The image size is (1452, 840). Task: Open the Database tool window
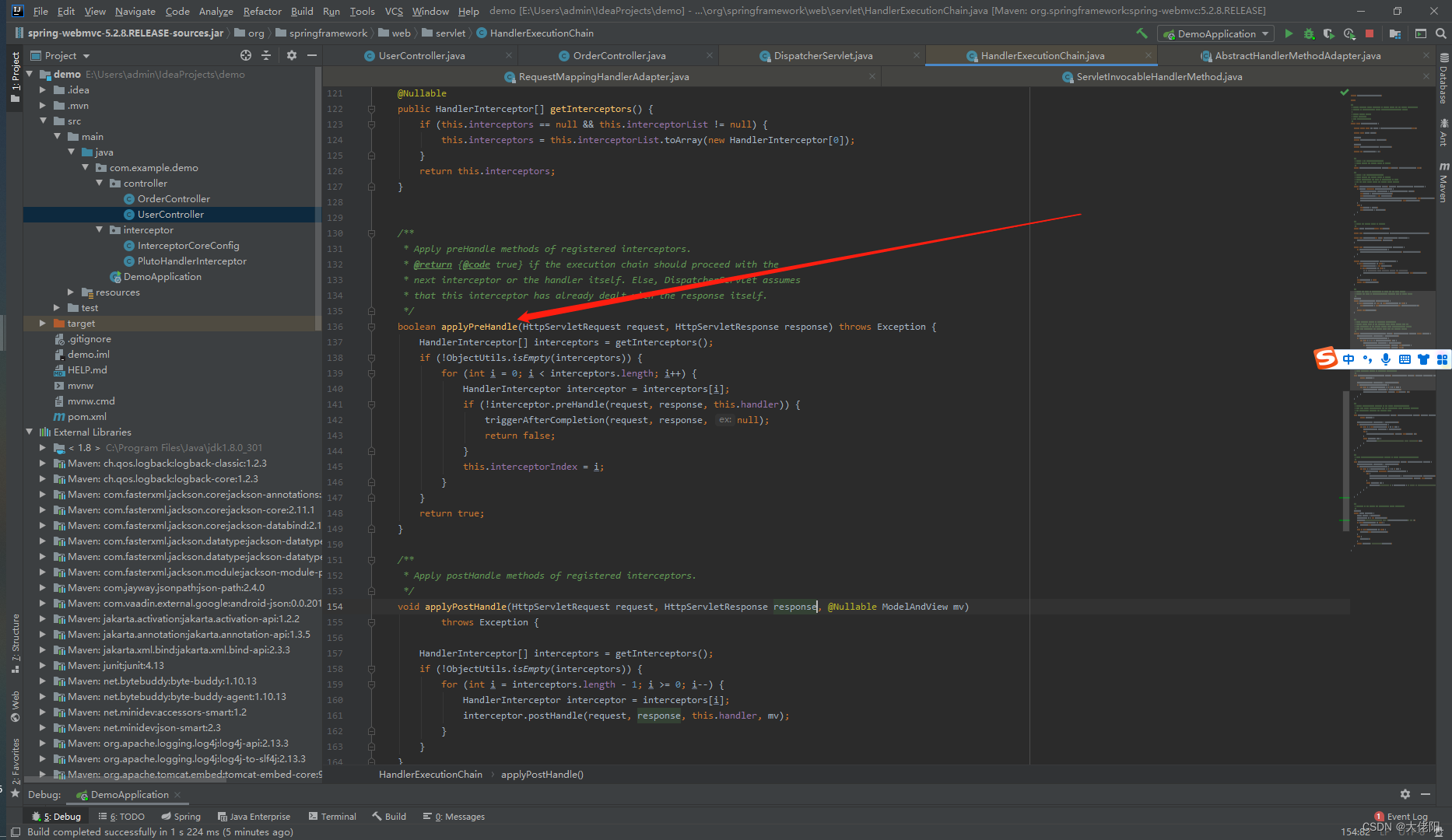(x=1443, y=78)
